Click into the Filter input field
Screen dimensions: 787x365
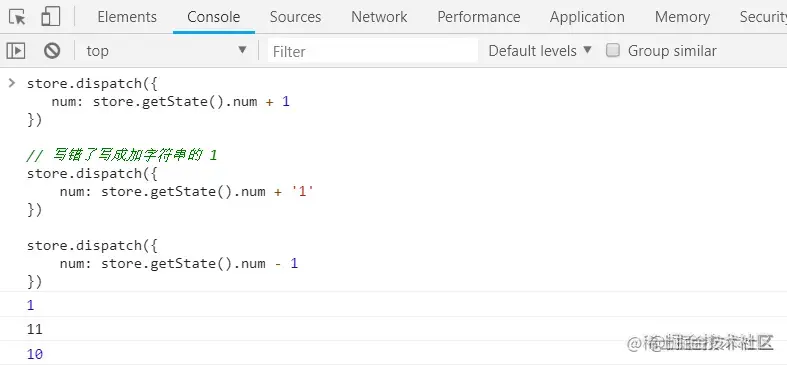(372, 51)
